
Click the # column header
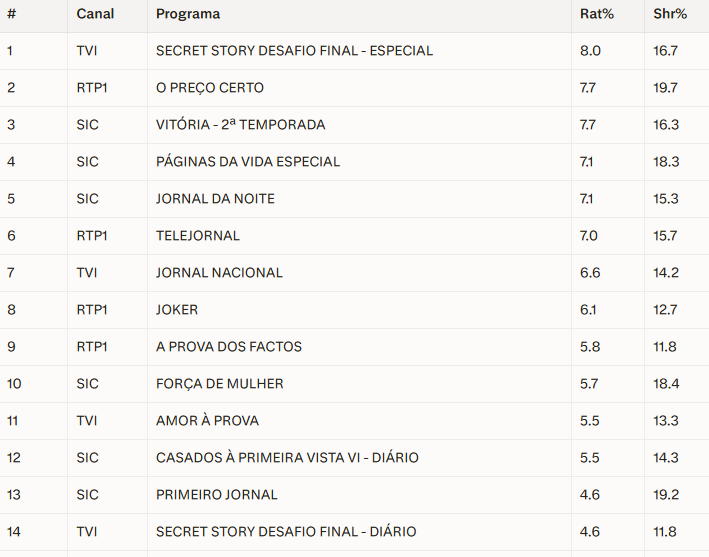(12, 14)
